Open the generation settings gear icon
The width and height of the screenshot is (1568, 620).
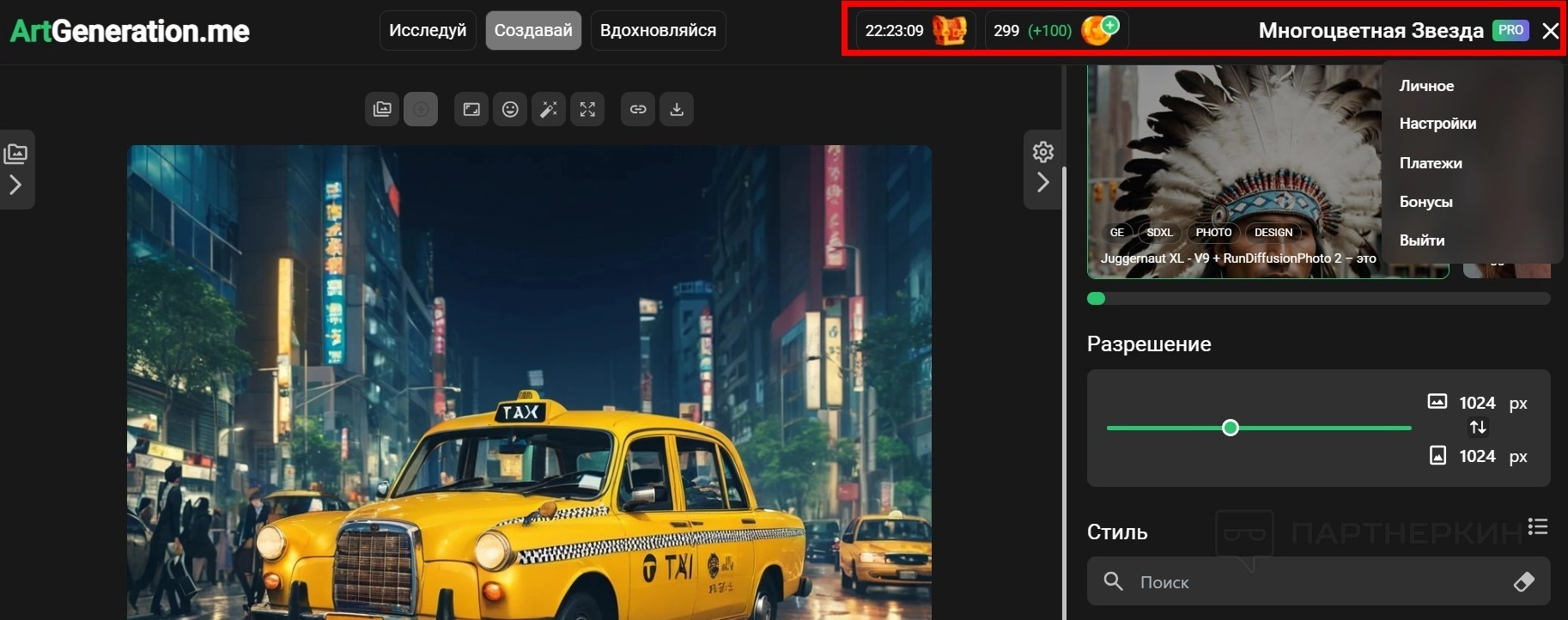1043,152
